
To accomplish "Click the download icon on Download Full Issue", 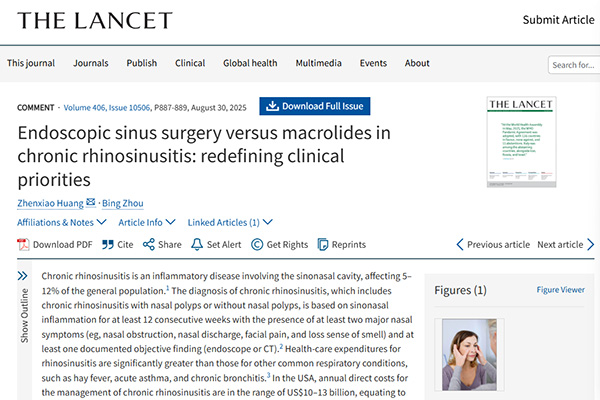I will pyautogui.click(x=271, y=106).
